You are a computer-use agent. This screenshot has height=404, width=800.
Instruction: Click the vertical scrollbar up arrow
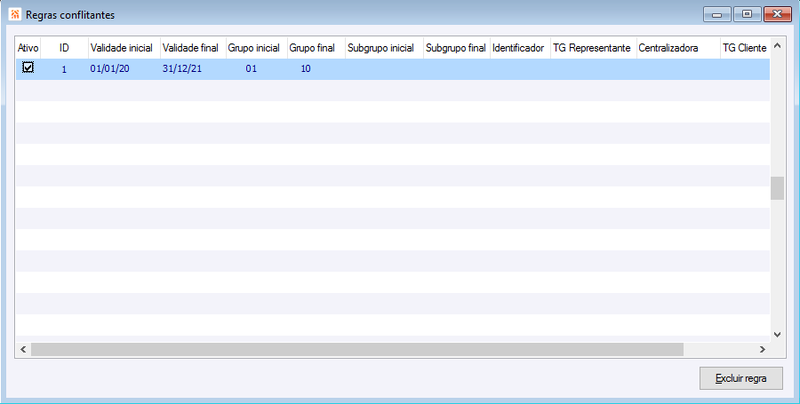click(x=777, y=46)
